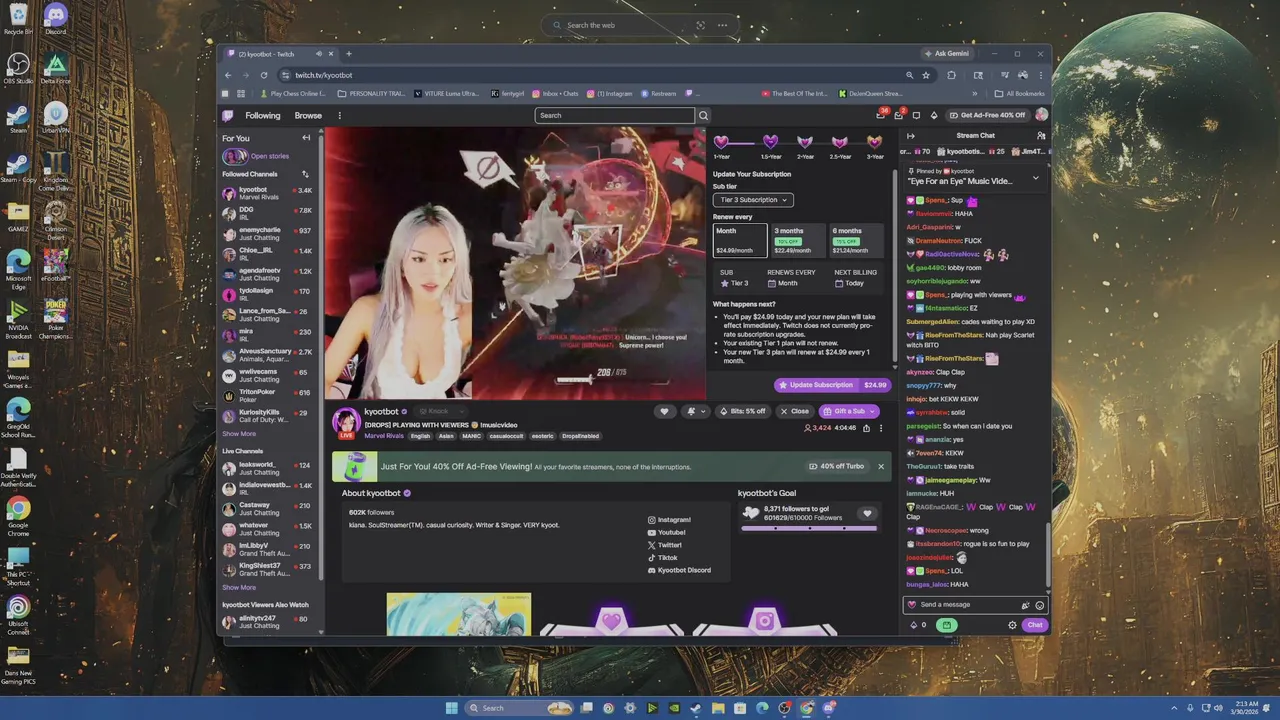1280x720 pixels.
Task: Open the All Bookmarks folder
Action: click(x=1019, y=94)
